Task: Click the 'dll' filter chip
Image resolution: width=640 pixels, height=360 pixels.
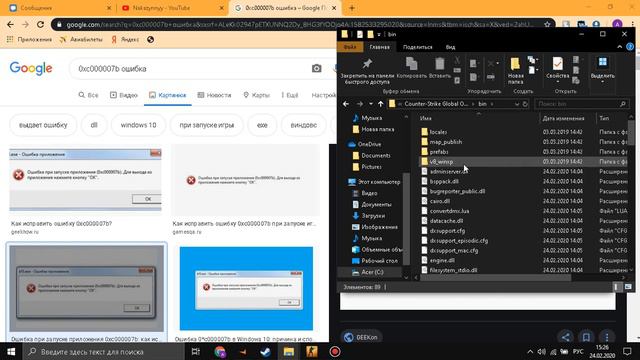Action: point(94,125)
